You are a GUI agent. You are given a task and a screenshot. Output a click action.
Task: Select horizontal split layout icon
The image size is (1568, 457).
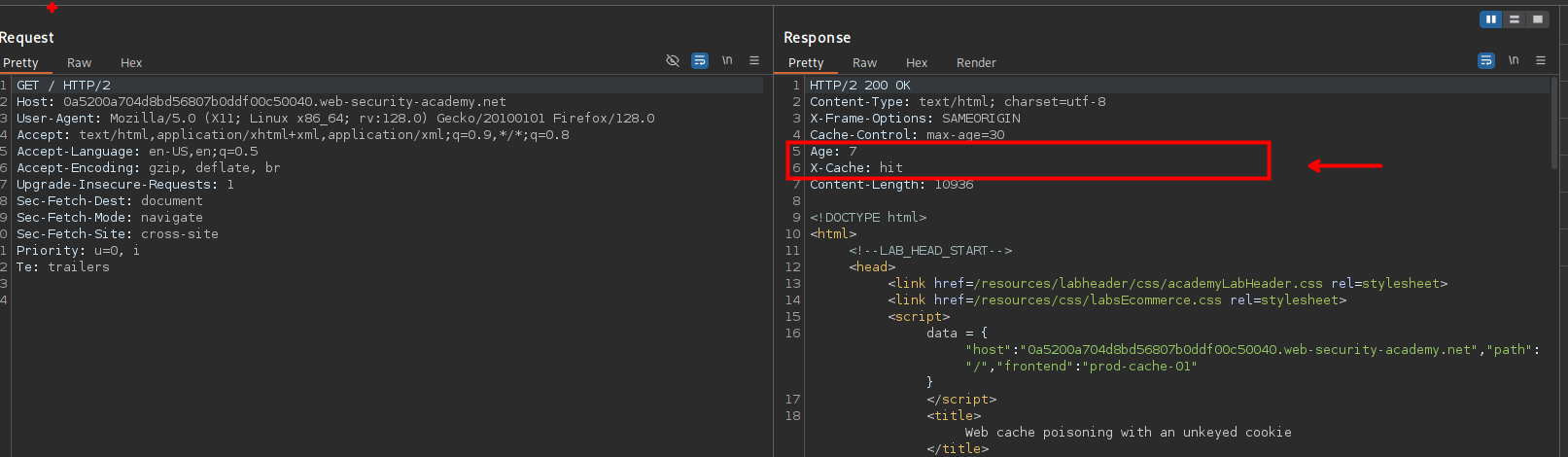(1514, 19)
